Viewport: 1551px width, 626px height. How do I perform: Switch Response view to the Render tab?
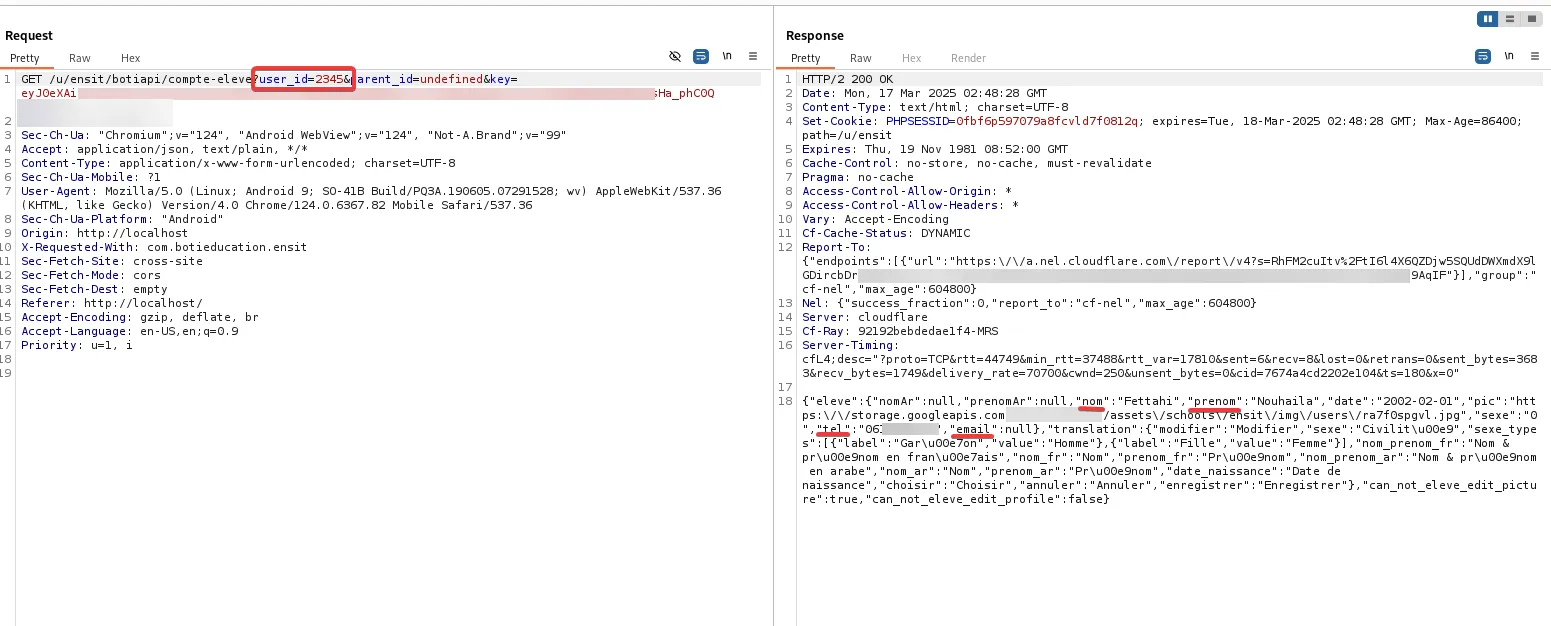(967, 58)
